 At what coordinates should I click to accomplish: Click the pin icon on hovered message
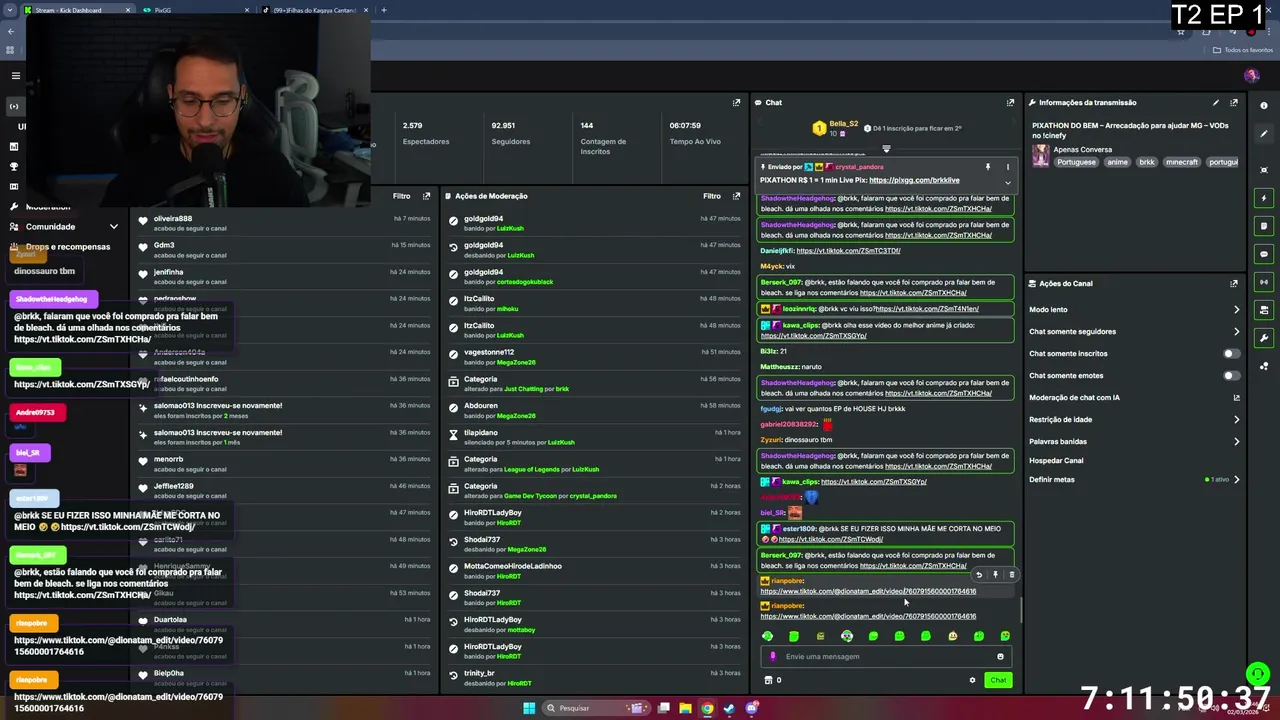coord(995,575)
